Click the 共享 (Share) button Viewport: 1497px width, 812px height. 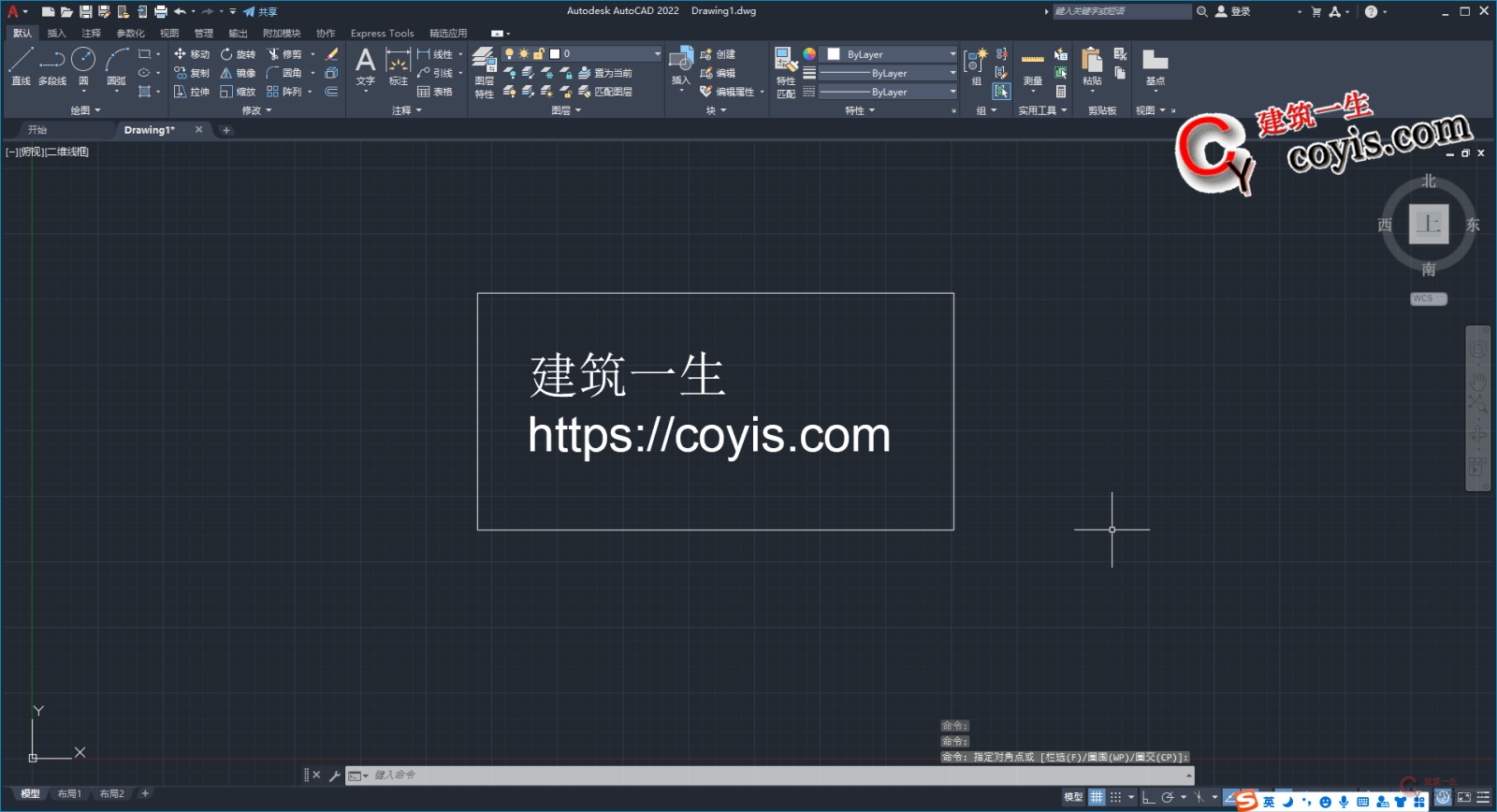(x=260, y=11)
